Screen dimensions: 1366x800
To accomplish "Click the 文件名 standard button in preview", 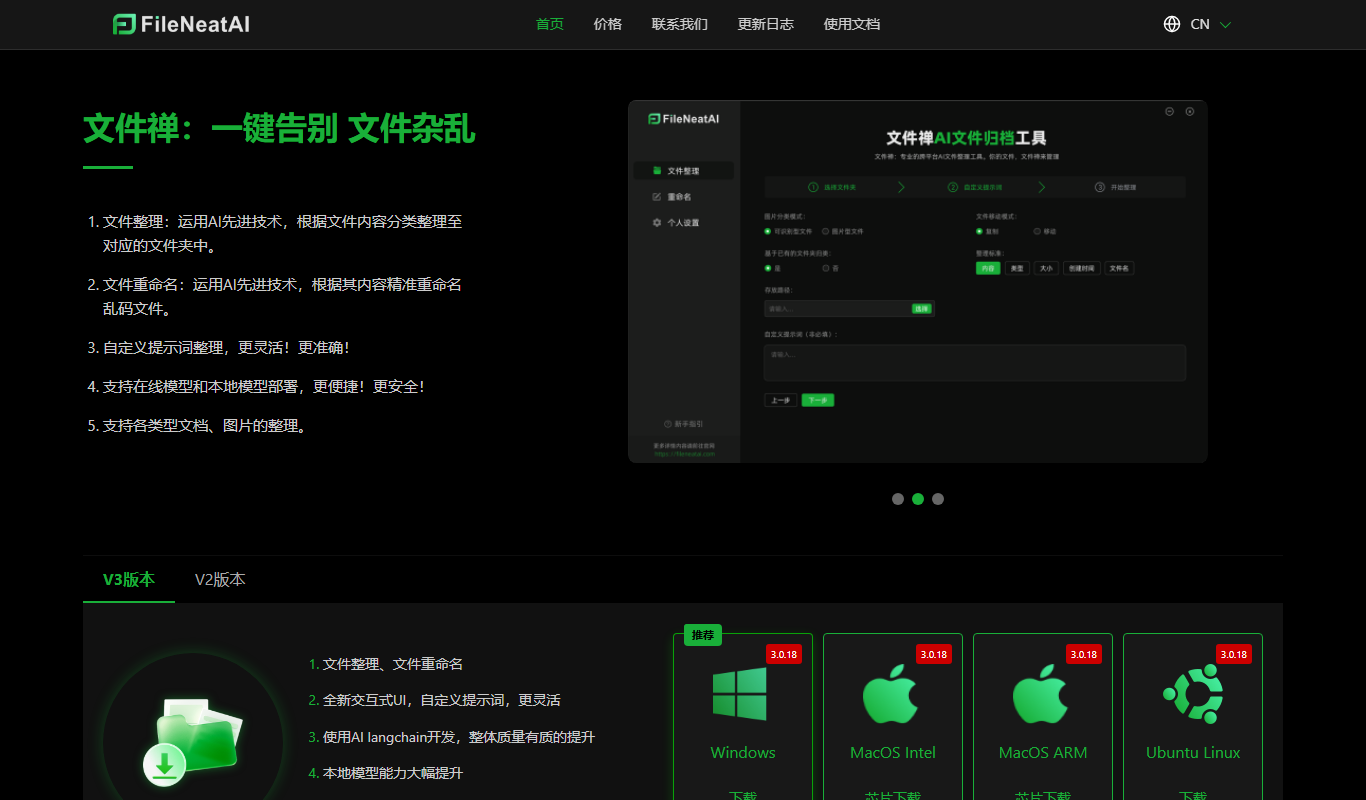I will pyautogui.click(x=1119, y=268).
